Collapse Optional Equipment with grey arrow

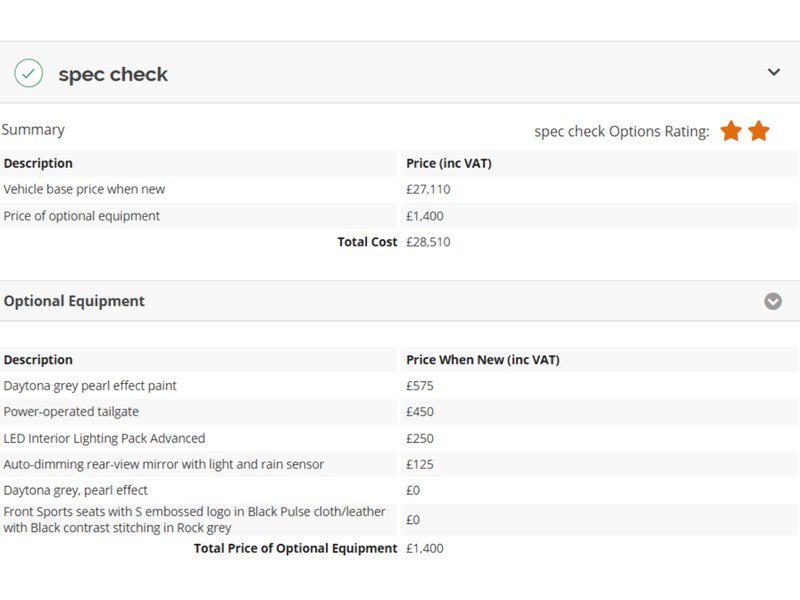773,301
